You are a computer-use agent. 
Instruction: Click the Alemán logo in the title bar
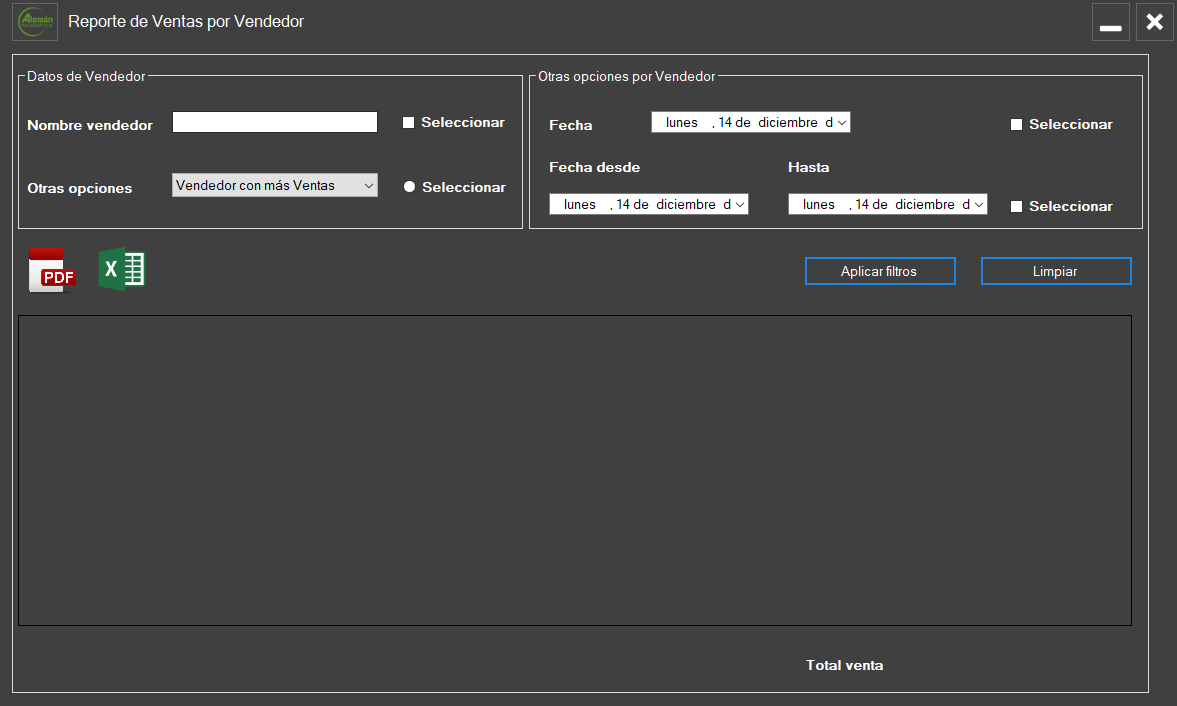[x=35, y=22]
